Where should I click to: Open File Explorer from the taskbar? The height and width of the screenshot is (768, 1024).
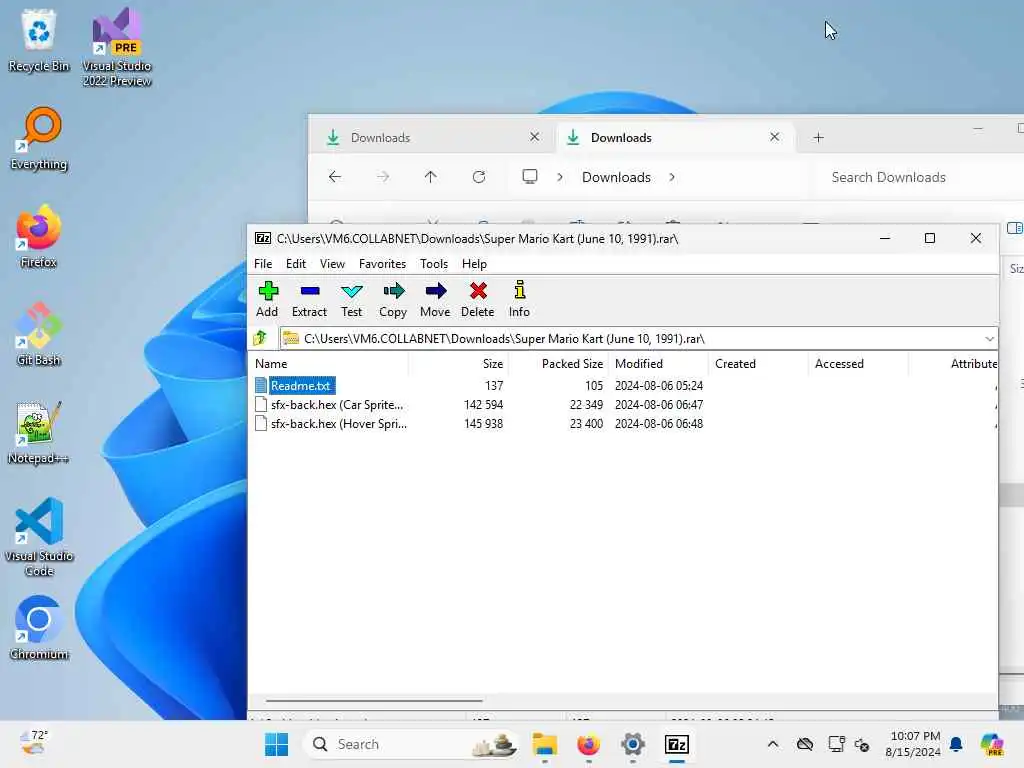545,744
